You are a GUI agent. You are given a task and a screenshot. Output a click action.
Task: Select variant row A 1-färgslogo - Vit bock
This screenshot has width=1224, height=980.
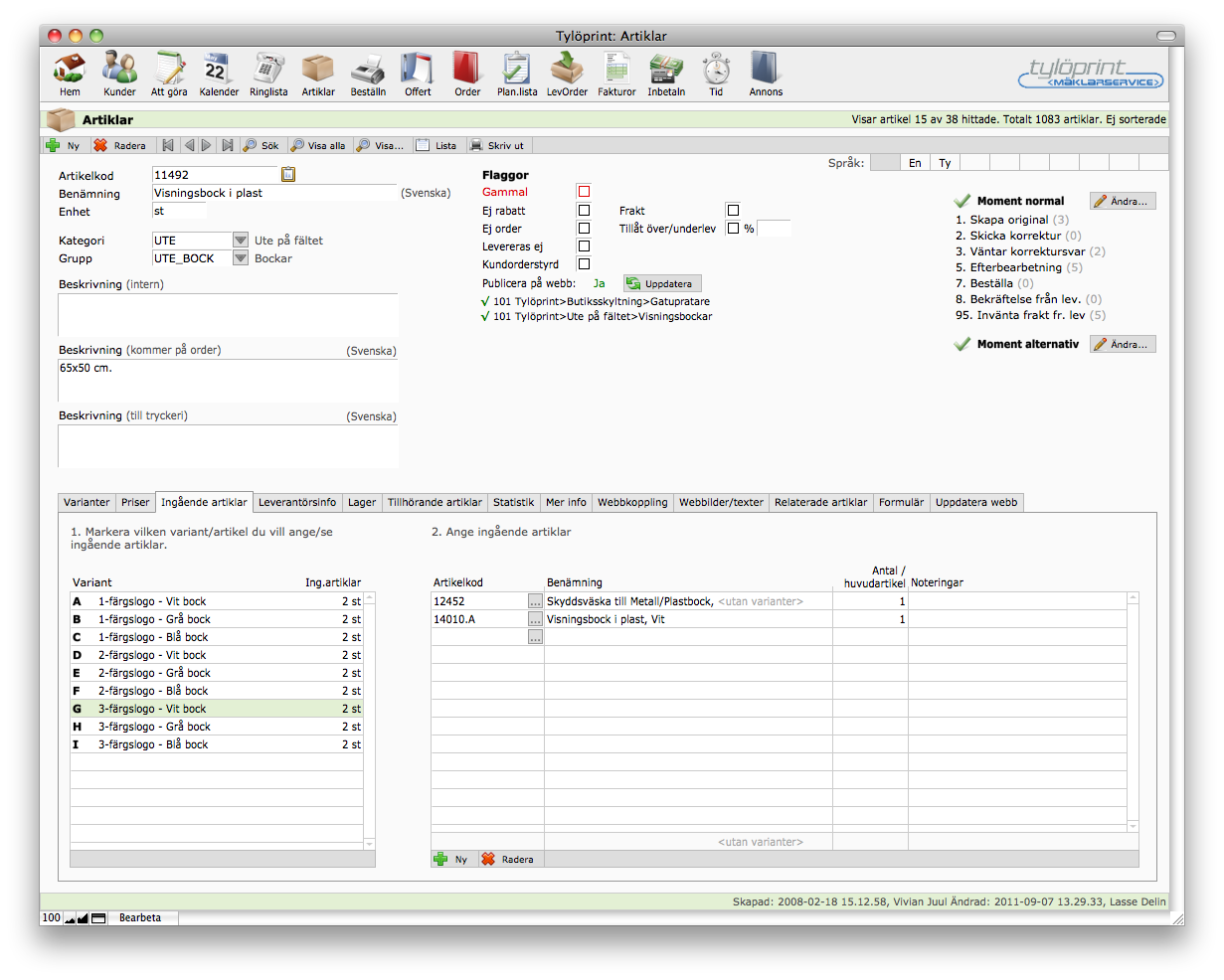217,601
